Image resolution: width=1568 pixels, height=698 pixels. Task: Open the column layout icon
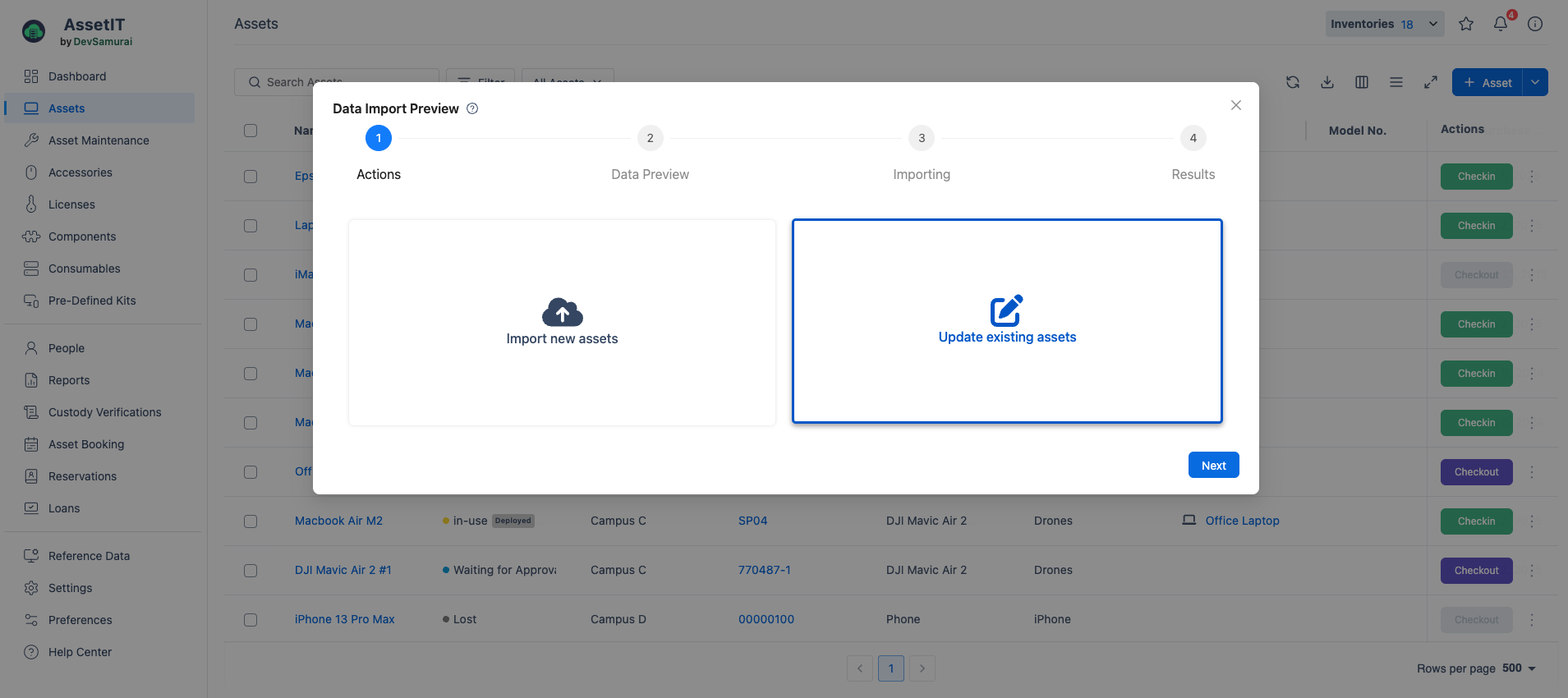(1362, 82)
